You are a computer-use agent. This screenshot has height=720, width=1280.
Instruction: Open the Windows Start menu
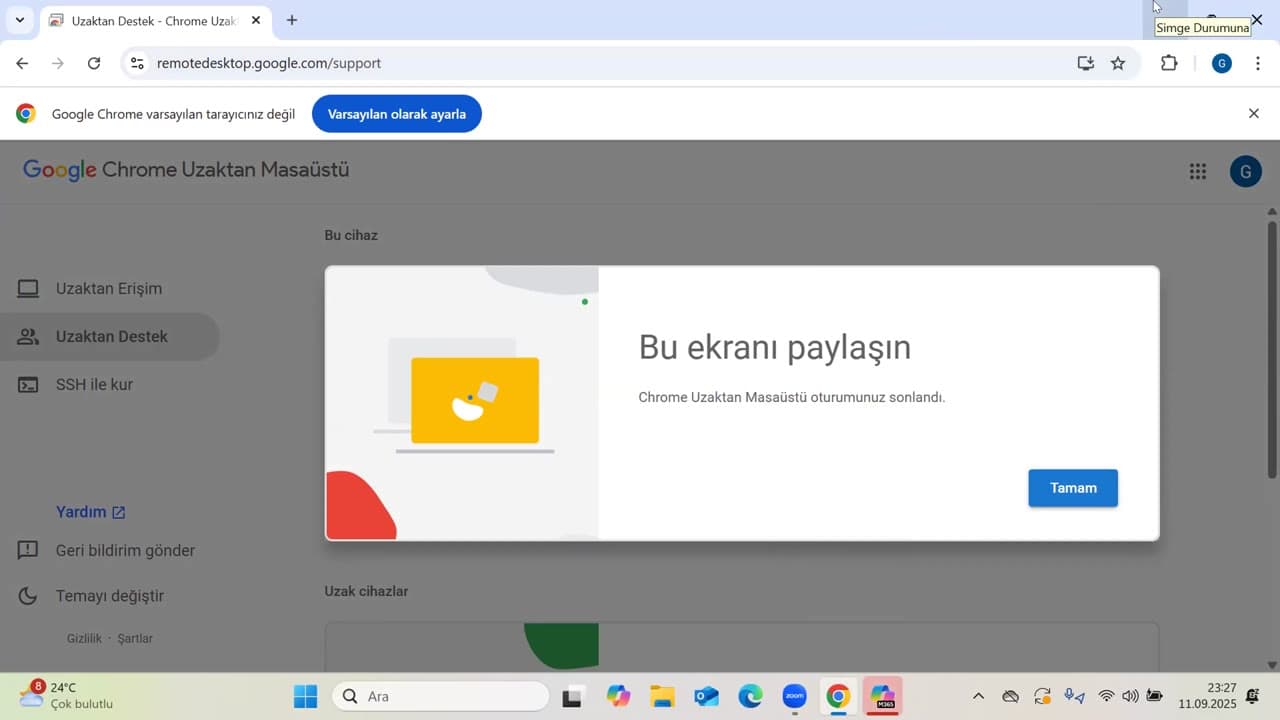coord(305,696)
